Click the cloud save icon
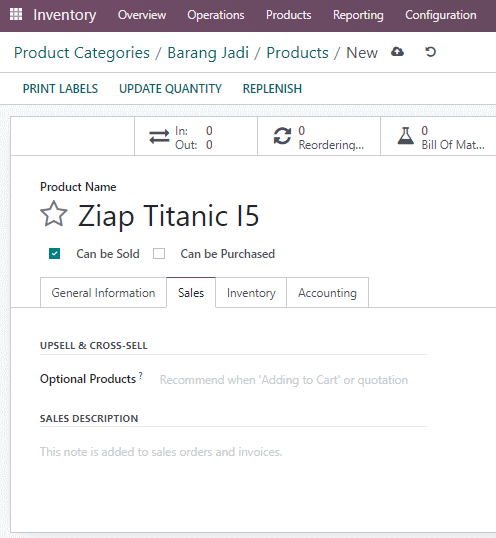 click(x=397, y=52)
